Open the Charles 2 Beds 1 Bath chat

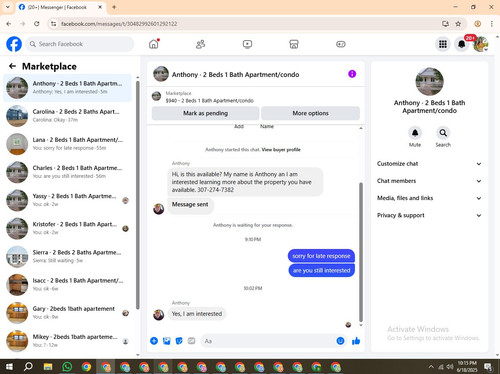(x=68, y=172)
